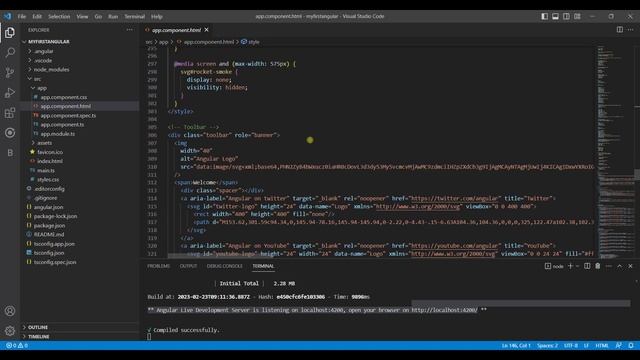The image size is (640, 360).
Task: Click the feedback icon in status bar
Action: click(x=619, y=345)
